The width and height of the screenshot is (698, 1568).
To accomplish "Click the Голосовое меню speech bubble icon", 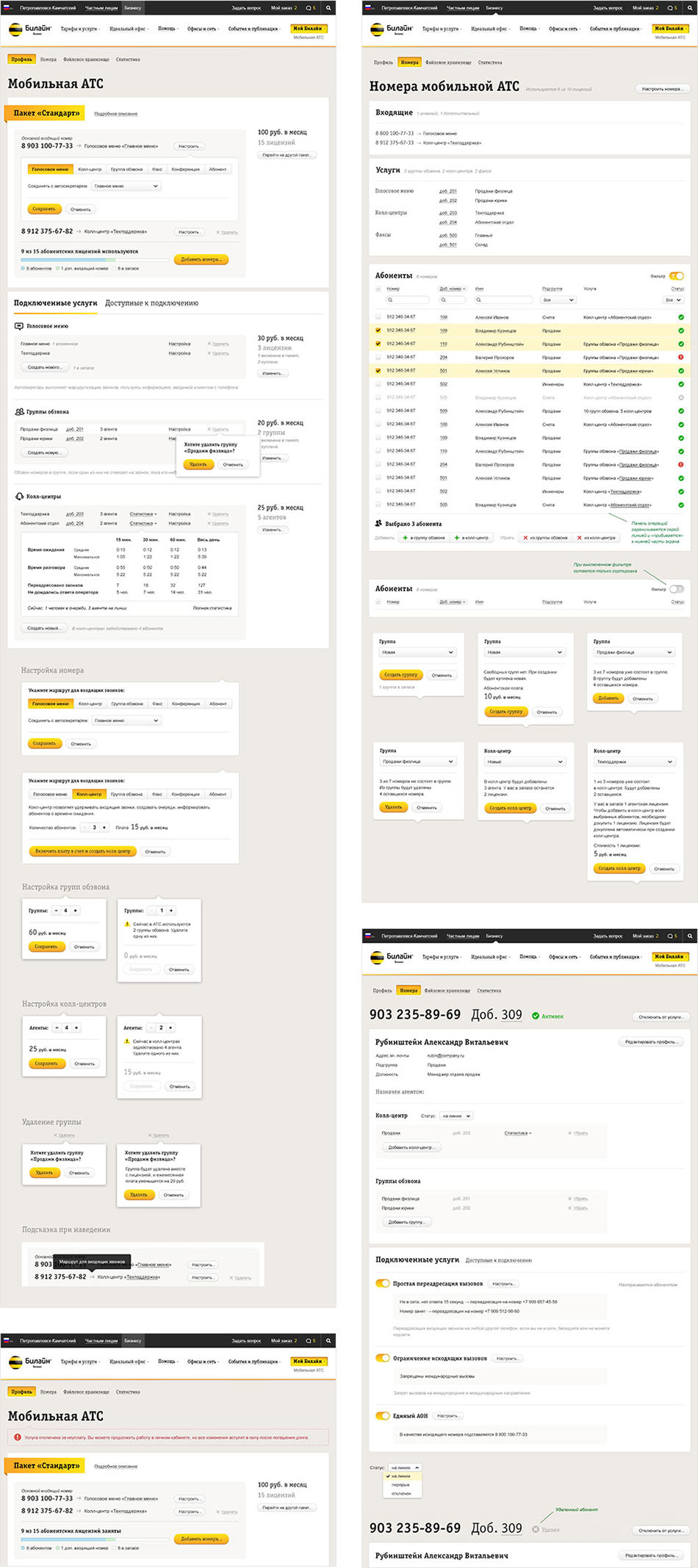I will pyautogui.click(x=19, y=326).
